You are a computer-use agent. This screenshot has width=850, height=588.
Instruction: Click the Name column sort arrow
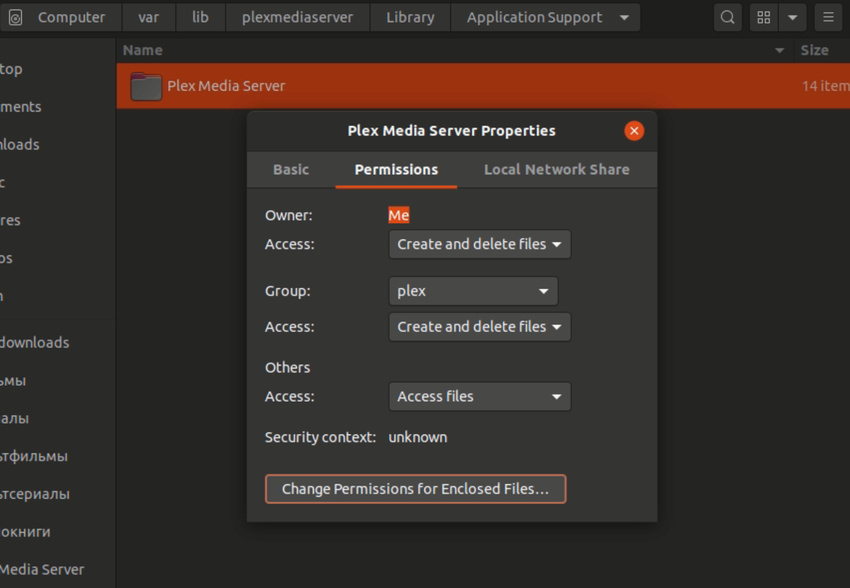pos(780,50)
